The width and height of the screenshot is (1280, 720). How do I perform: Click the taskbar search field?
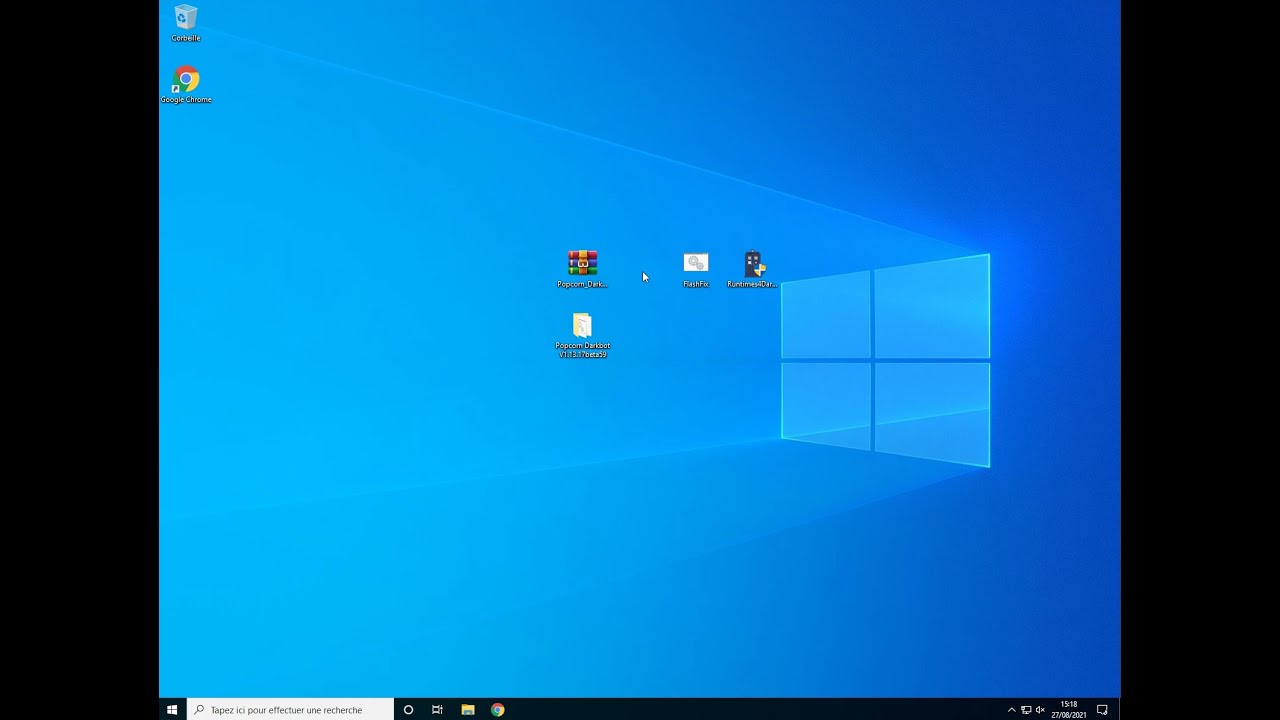[290, 710]
